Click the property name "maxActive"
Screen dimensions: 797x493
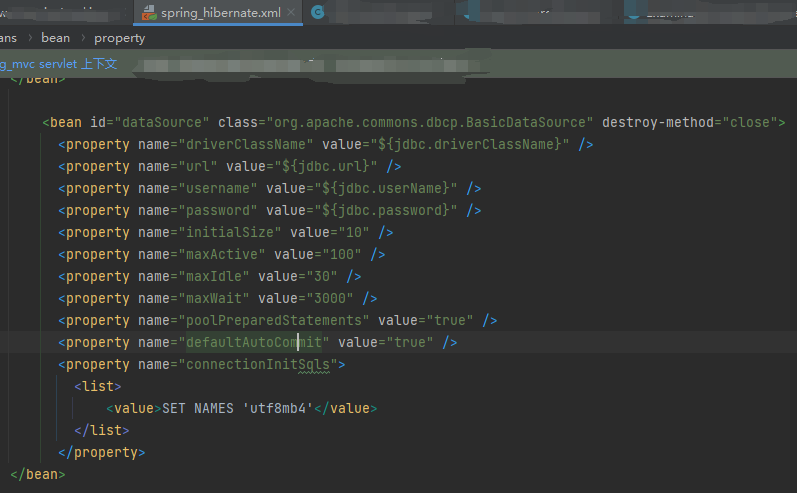pos(222,255)
